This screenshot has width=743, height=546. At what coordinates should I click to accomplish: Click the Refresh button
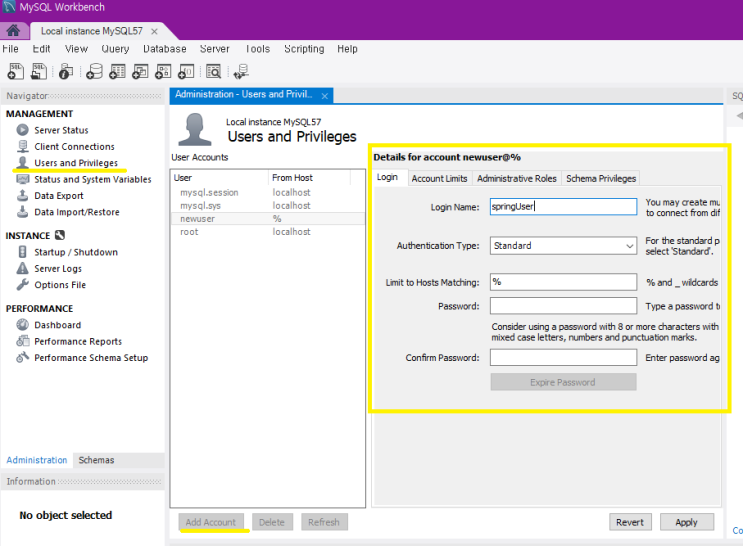click(x=324, y=522)
